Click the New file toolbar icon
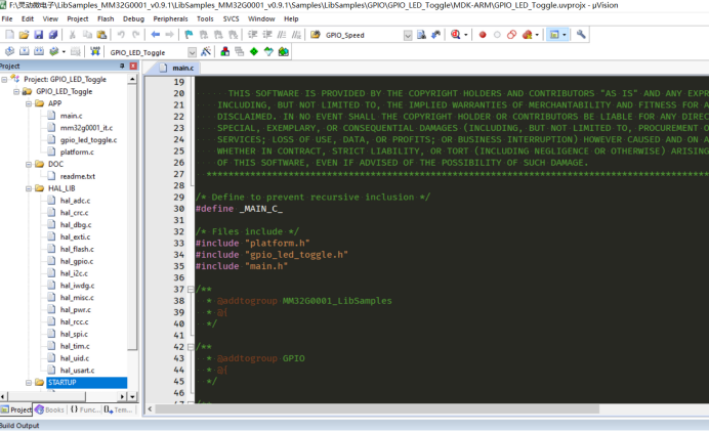Viewport: 709px width, 433px height. tap(10, 35)
